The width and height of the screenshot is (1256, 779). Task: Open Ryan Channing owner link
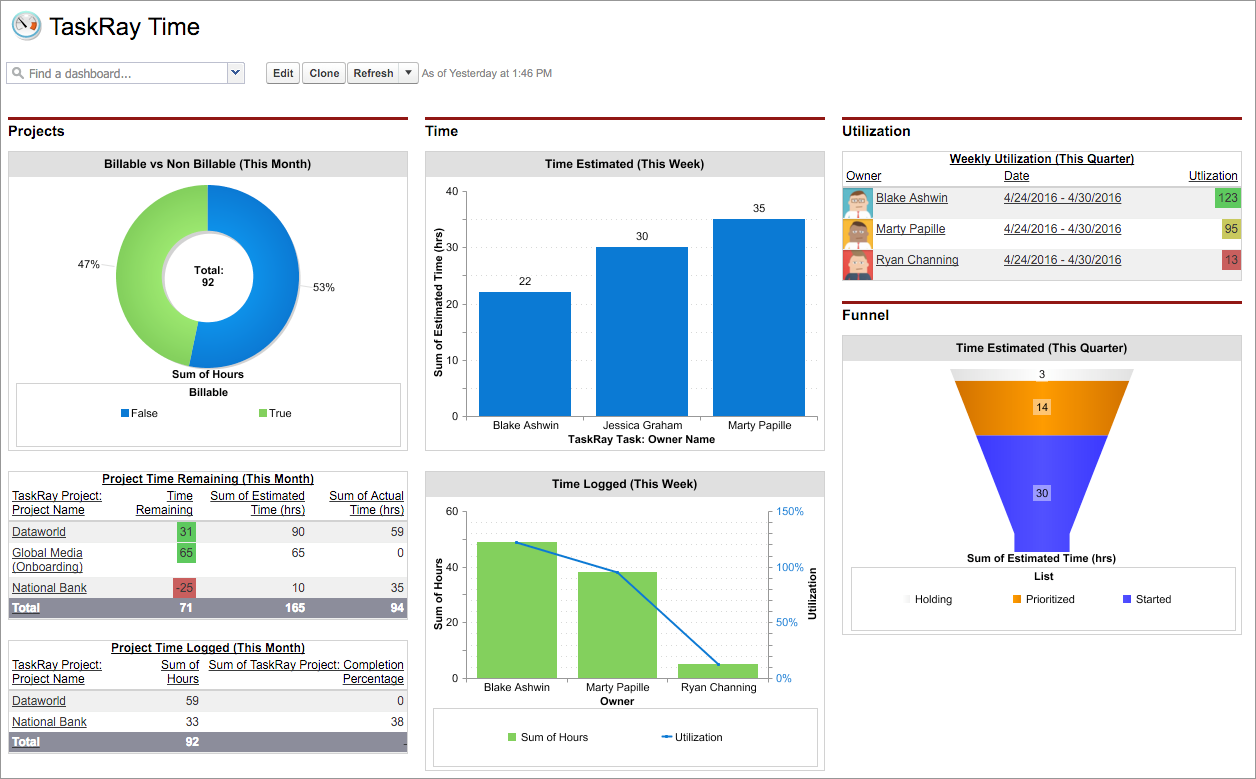[917, 260]
